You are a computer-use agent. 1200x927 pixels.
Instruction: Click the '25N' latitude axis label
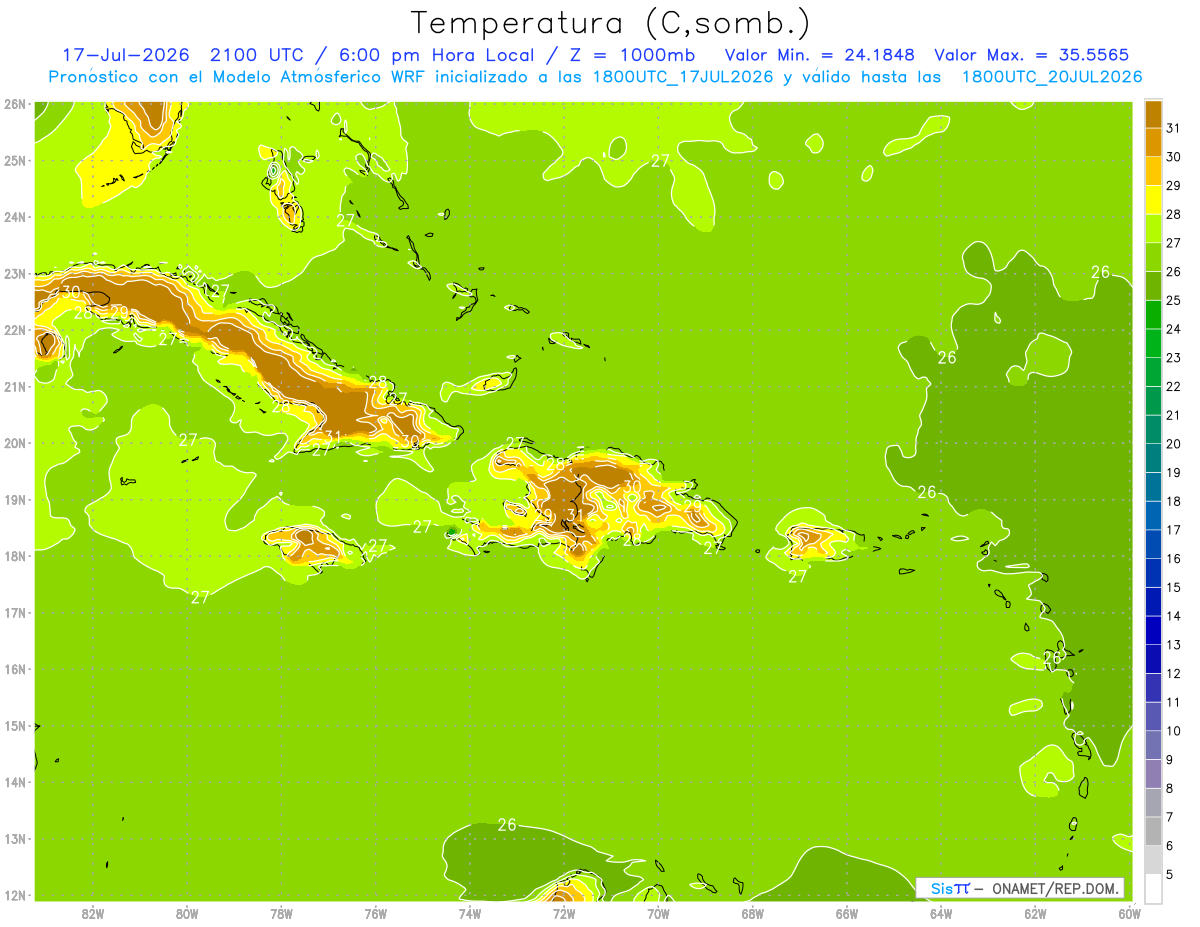coord(14,160)
